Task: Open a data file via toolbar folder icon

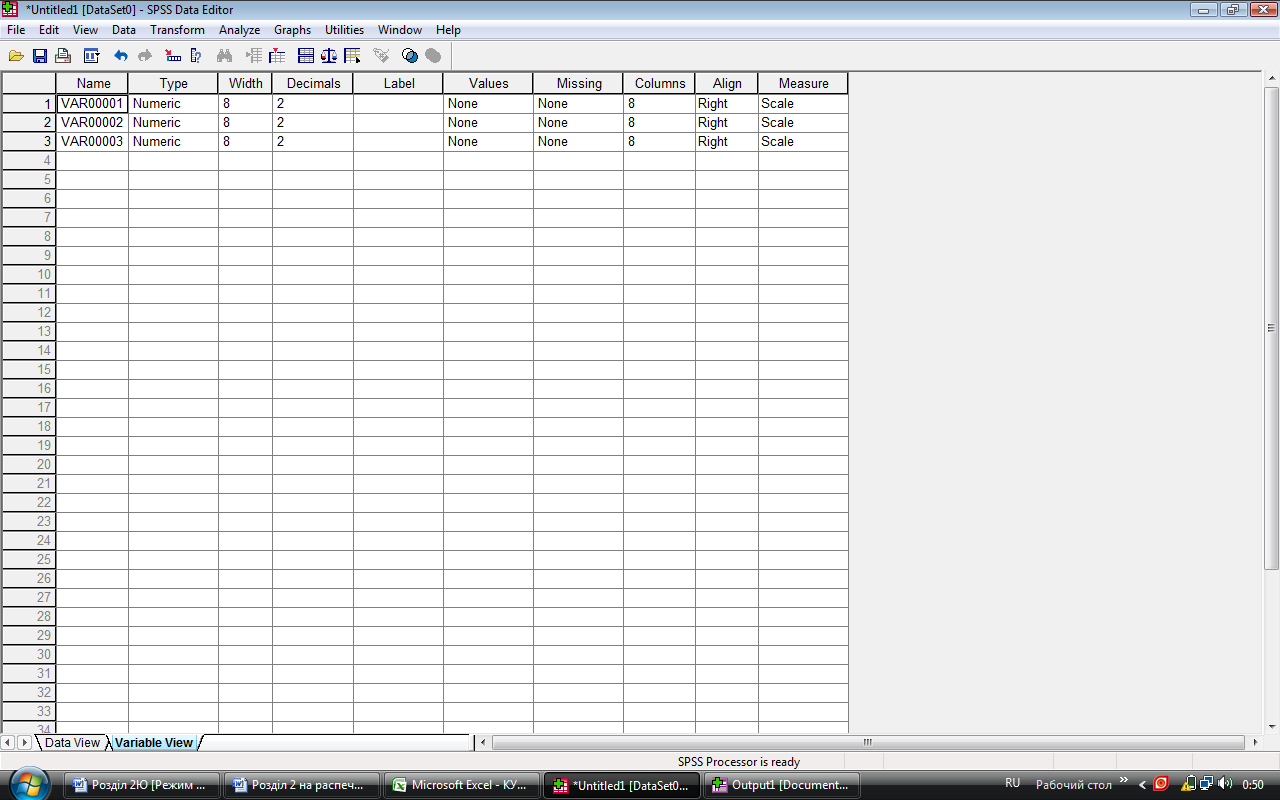Action: tap(16, 56)
